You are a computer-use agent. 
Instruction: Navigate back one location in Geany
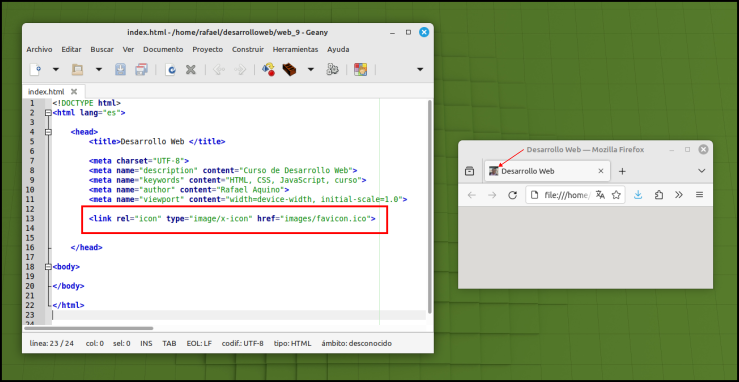point(218,70)
